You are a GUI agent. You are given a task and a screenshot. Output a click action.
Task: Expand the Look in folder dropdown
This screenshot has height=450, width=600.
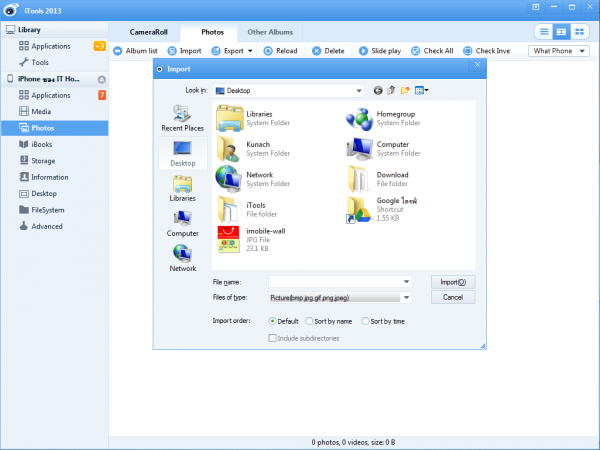(x=357, y=90)
